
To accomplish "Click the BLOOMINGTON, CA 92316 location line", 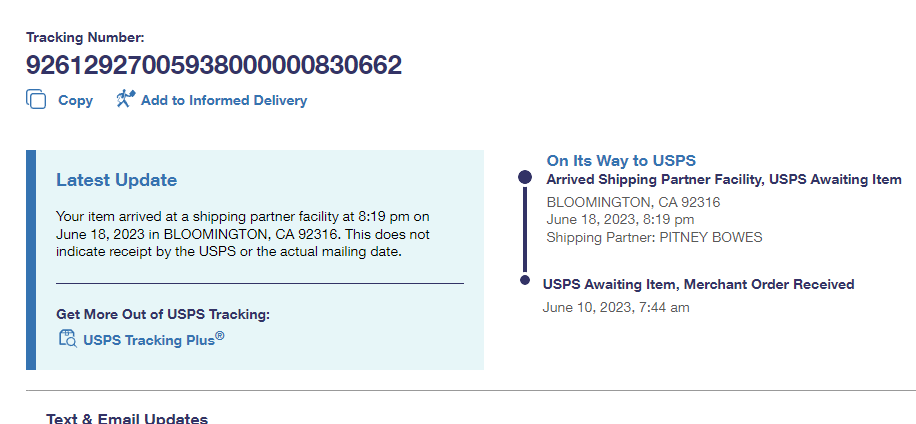I will (x=633, y=201).
